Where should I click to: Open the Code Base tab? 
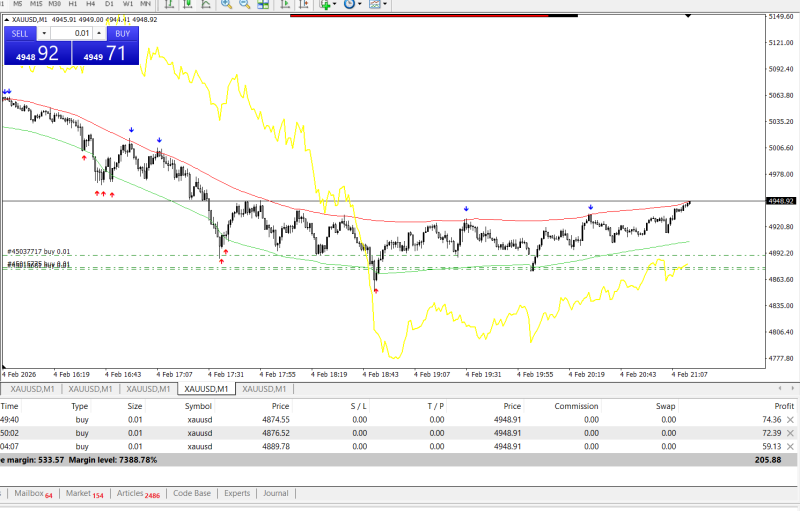(x=192, y=494)
